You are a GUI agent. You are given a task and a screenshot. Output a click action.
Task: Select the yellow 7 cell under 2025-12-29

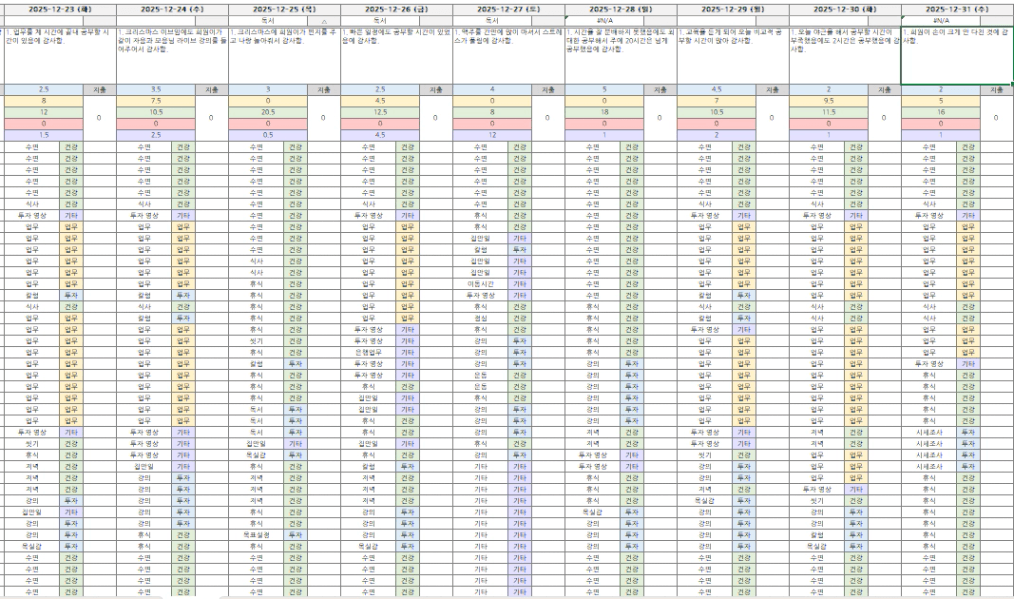(717, 101)
